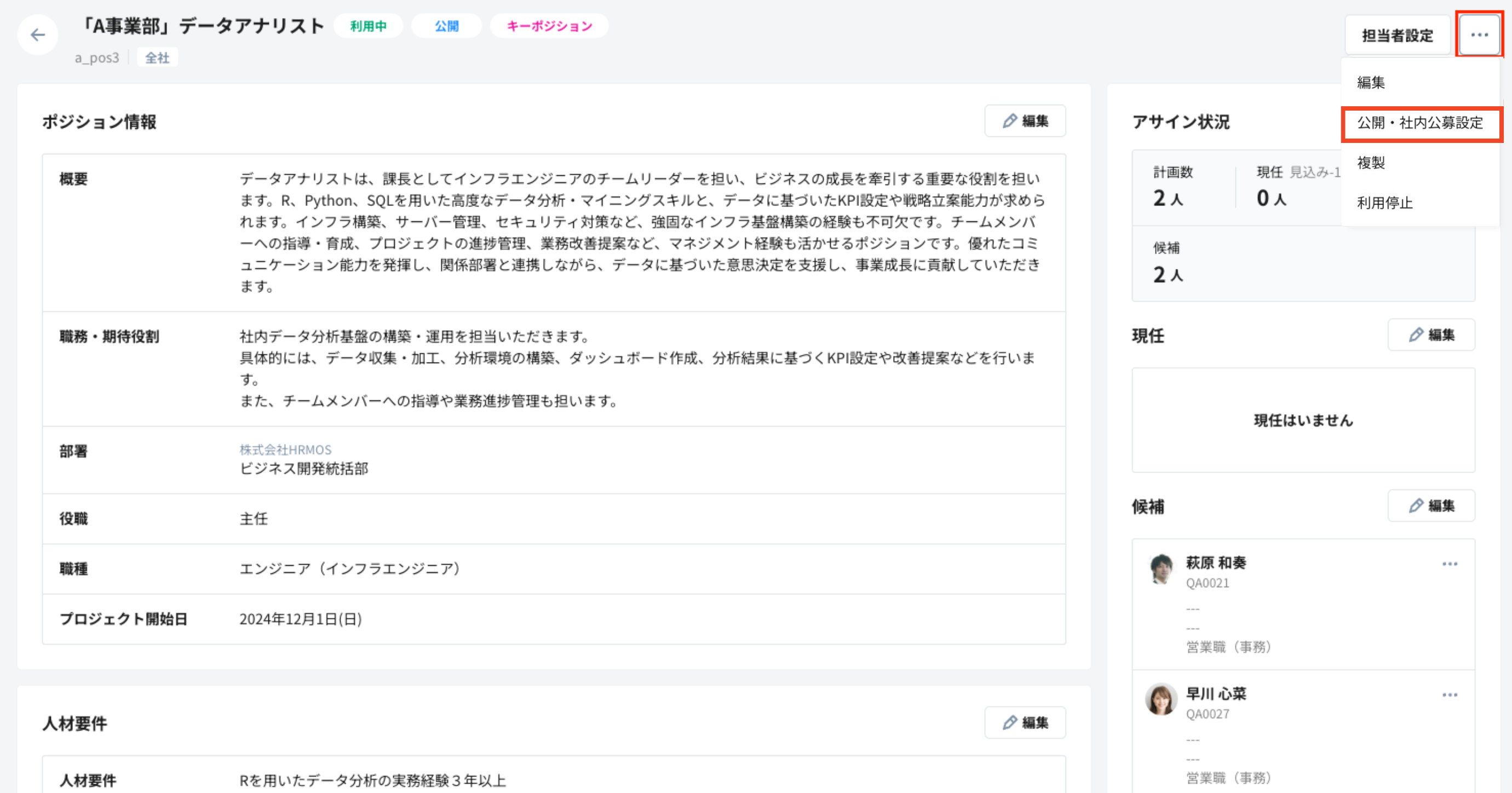This screenshot has height=793, width=1512.
Task: Choose 公開・社内公募設定 menu item
Action: pos(1420,123)
